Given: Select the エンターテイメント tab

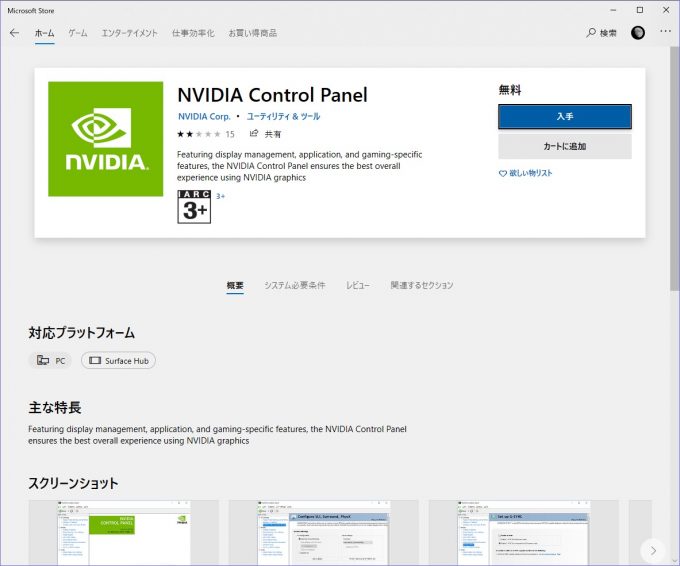Looking at the screenshot, I should click(x=129, y=33).
